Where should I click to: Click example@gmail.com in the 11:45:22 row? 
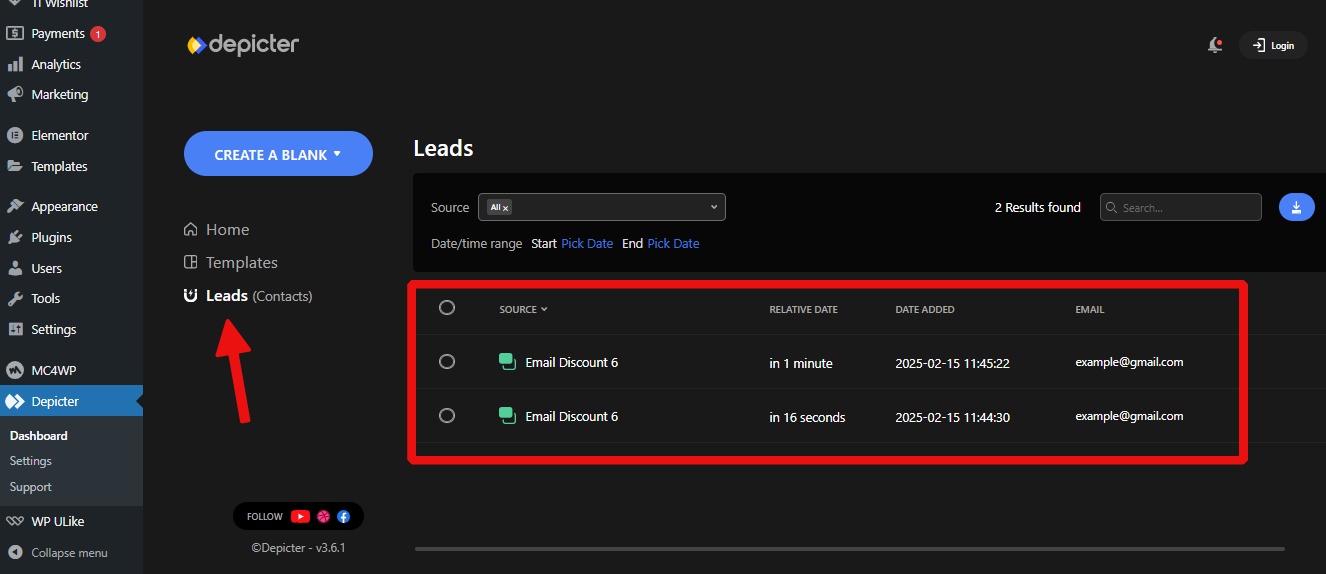pos(1129,362)
